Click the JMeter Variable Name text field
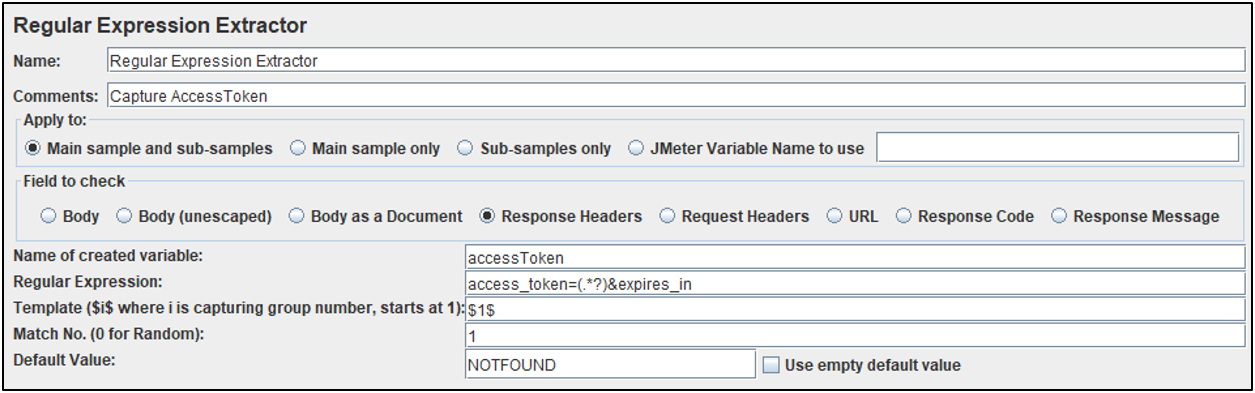 click(1057, 148)
